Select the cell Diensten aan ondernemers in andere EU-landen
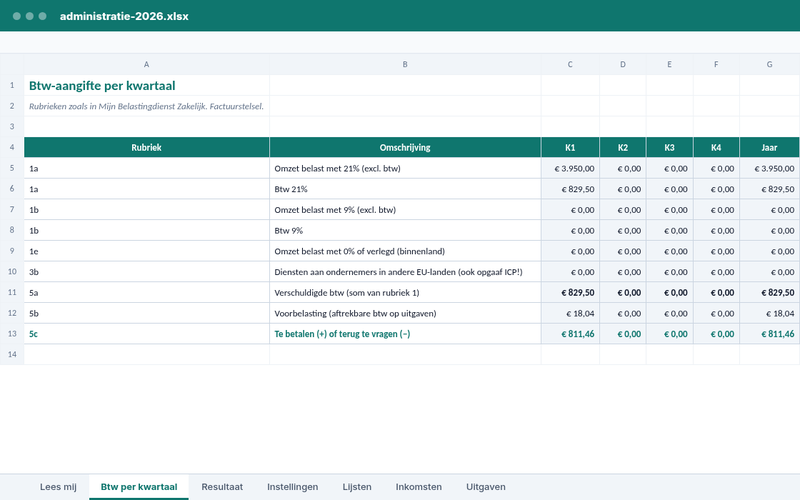 tap(405, 272)
